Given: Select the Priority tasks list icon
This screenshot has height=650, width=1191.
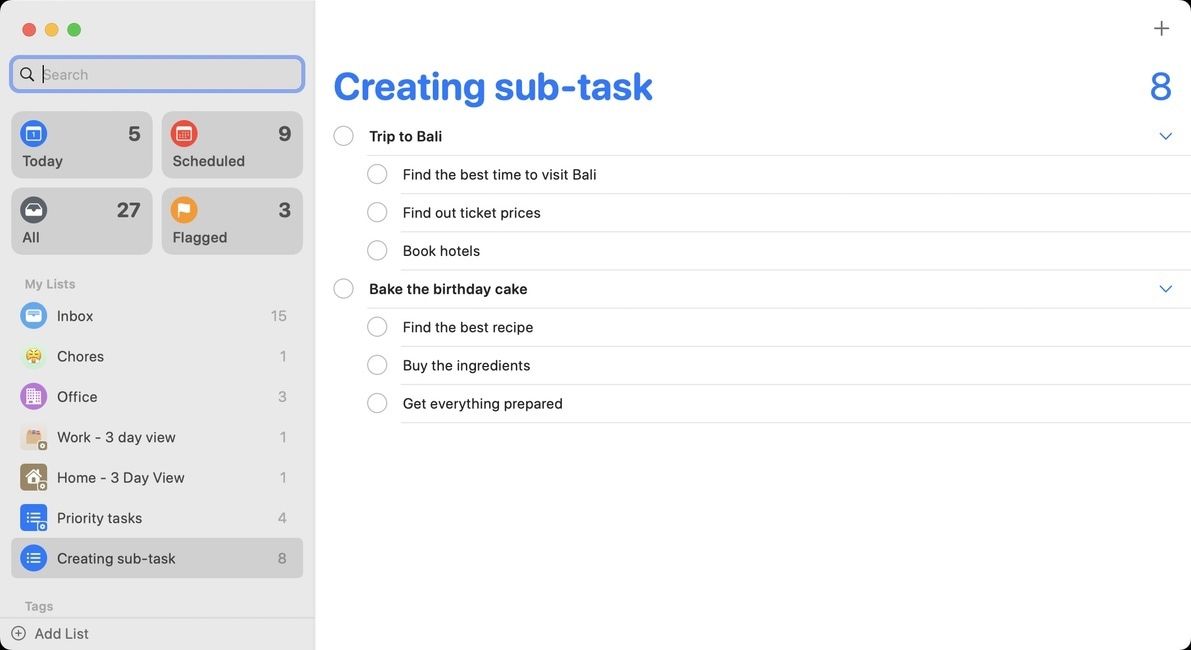Looking at the screenshot, I should (x=33, y=517).
